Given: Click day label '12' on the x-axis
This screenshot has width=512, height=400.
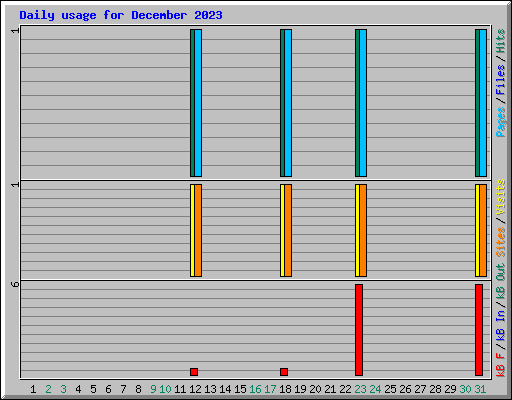Looking at the screenshot, I should coord(195,389).
